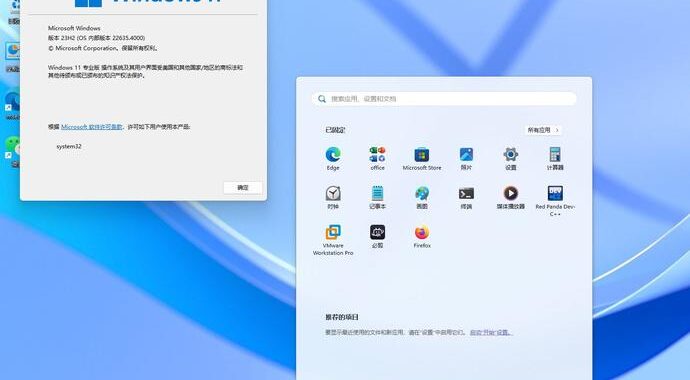Click the Start menu search magnifier icon

click(322, 99)
